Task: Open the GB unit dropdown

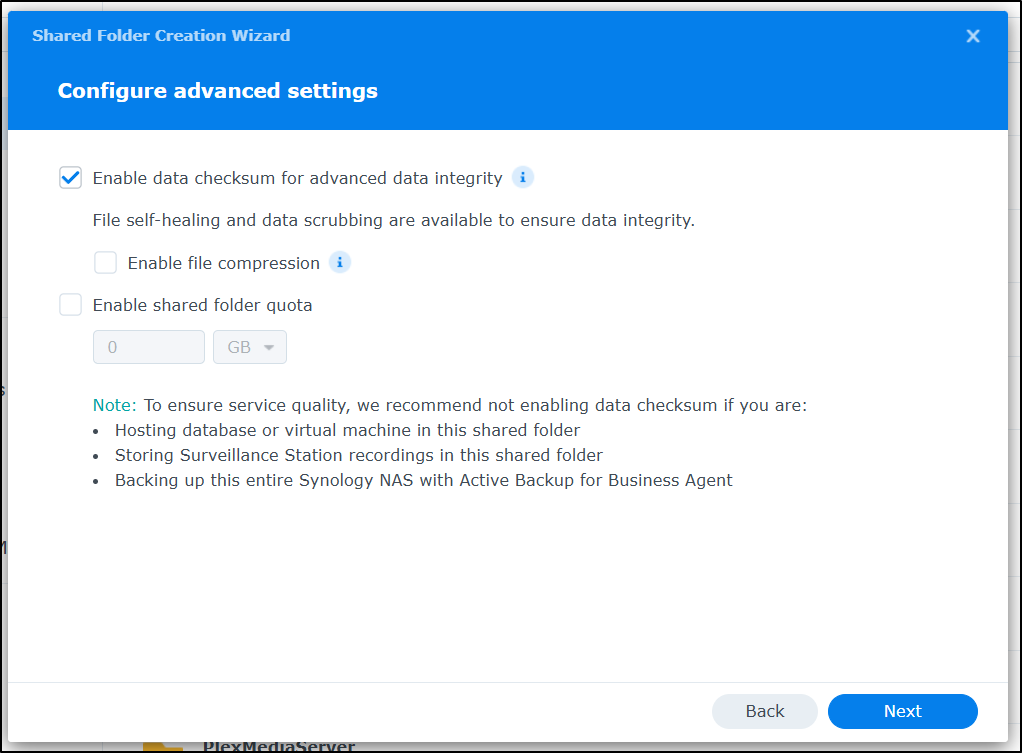Action: (250, 347)
